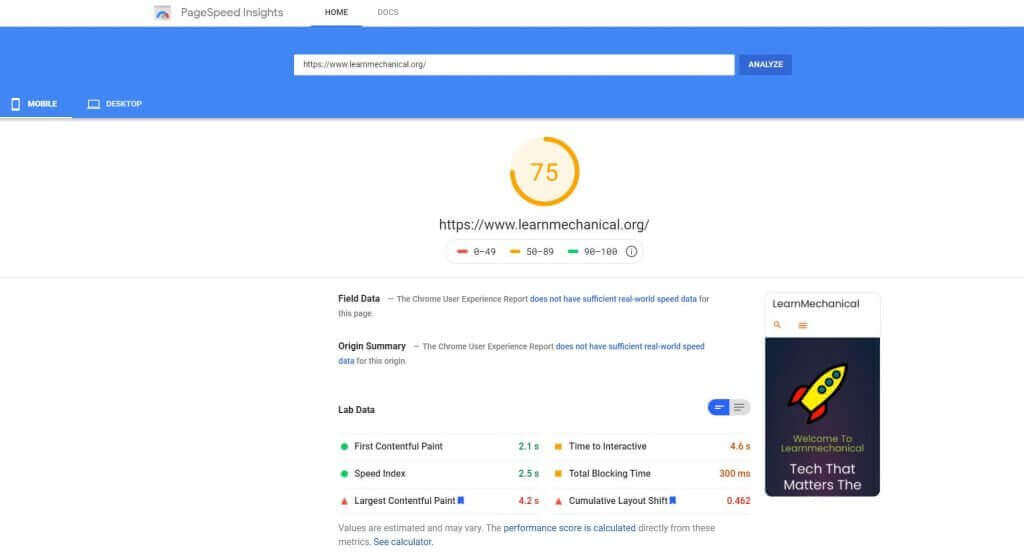
Task: Click the ANALYZE button
Action: 765,65
